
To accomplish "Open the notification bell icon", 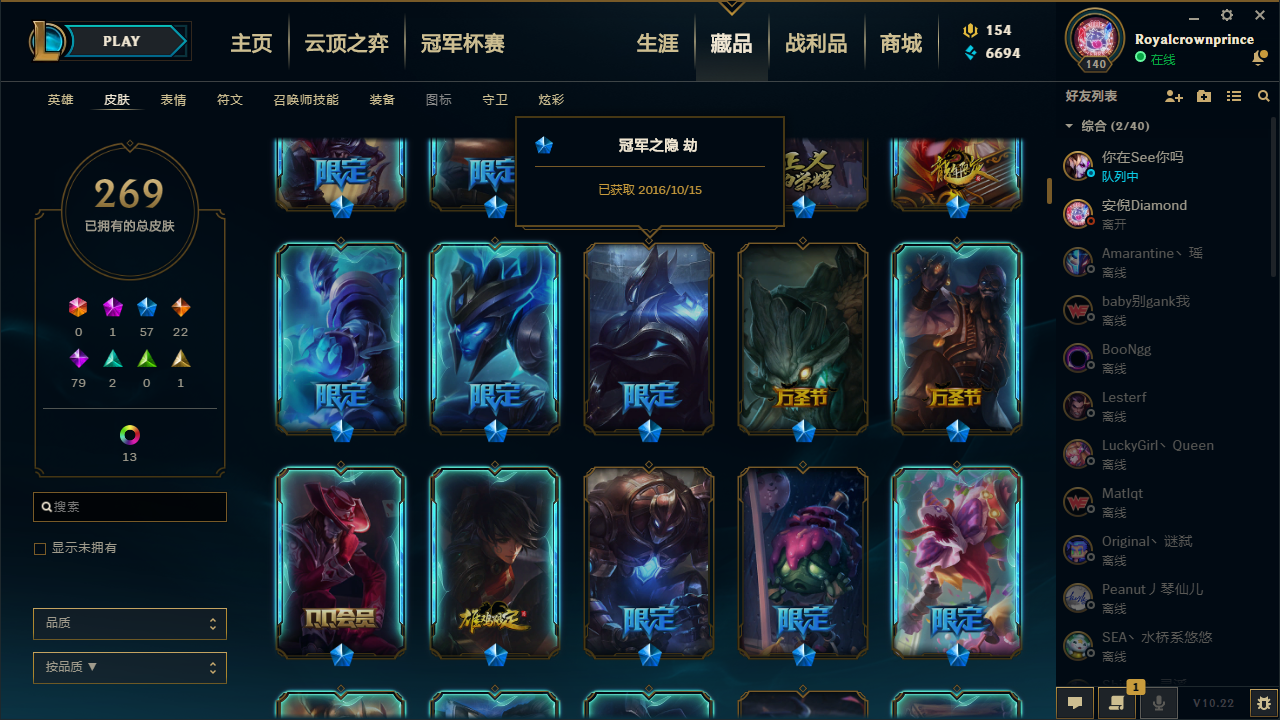I will [1258, 59].
